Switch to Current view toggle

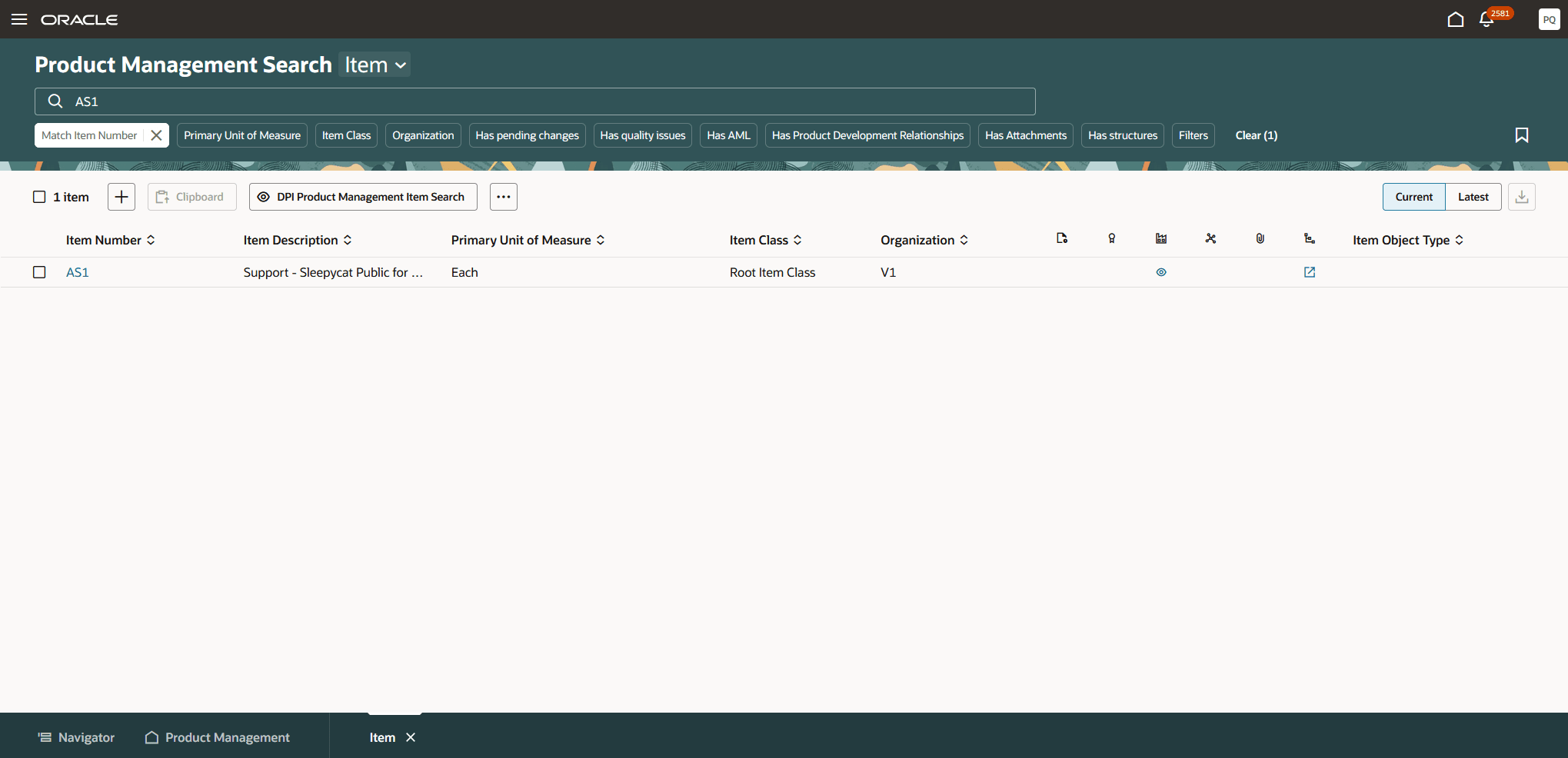(1414, 197)
